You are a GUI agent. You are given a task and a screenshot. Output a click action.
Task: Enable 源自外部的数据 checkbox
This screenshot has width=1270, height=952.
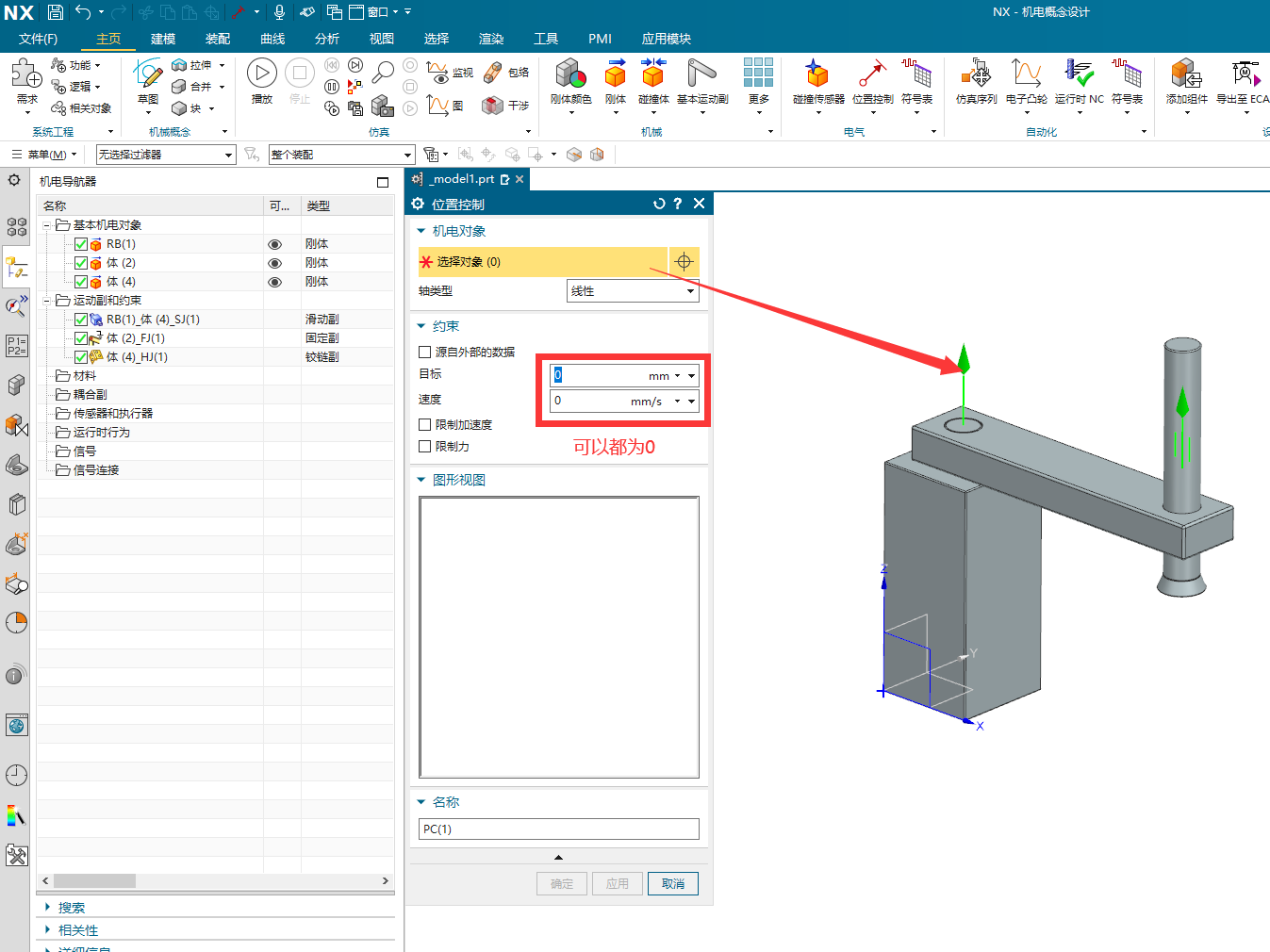point(424,352)
